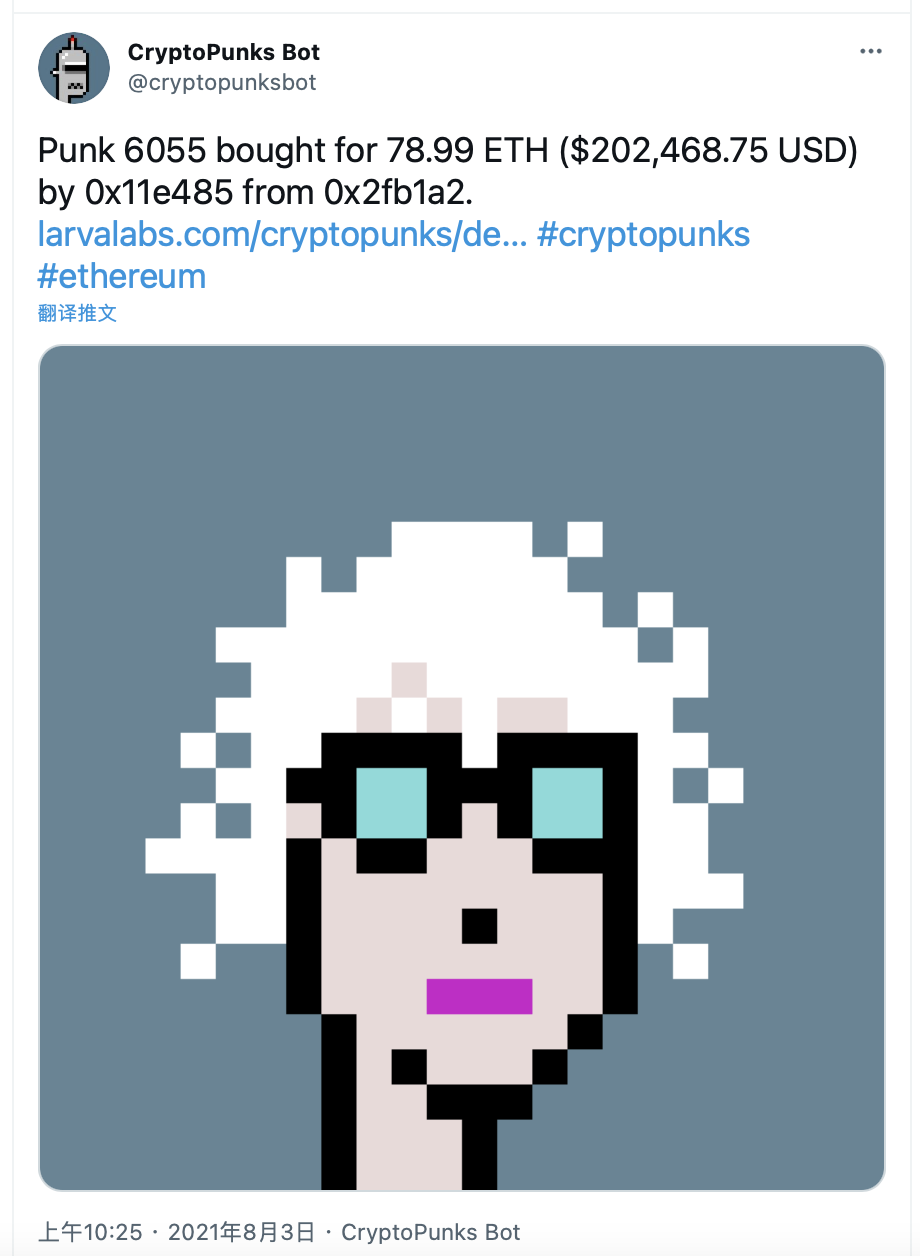Click the tweet text mentioning Punk 6055
Image resolution: width=920 pixels, height=1256 pixels.
click(448, 172)
